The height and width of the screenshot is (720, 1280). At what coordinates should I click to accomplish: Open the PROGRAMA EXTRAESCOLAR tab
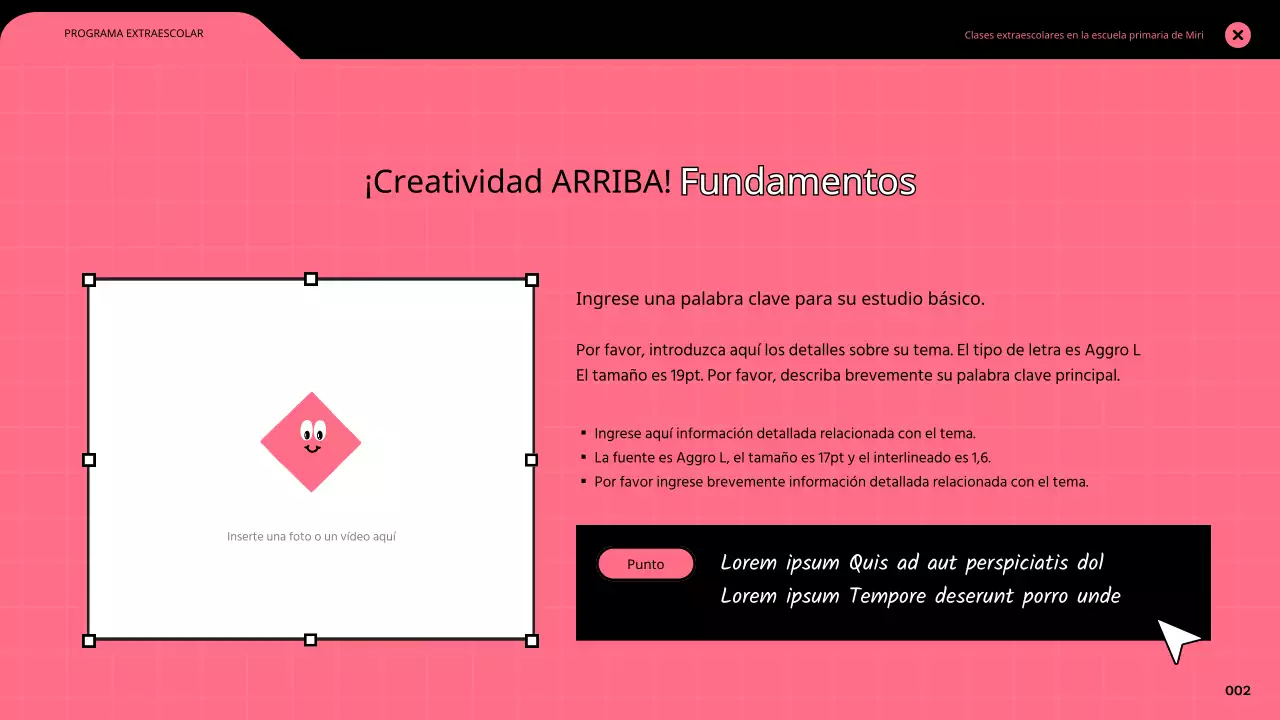[x=134, y=34]
